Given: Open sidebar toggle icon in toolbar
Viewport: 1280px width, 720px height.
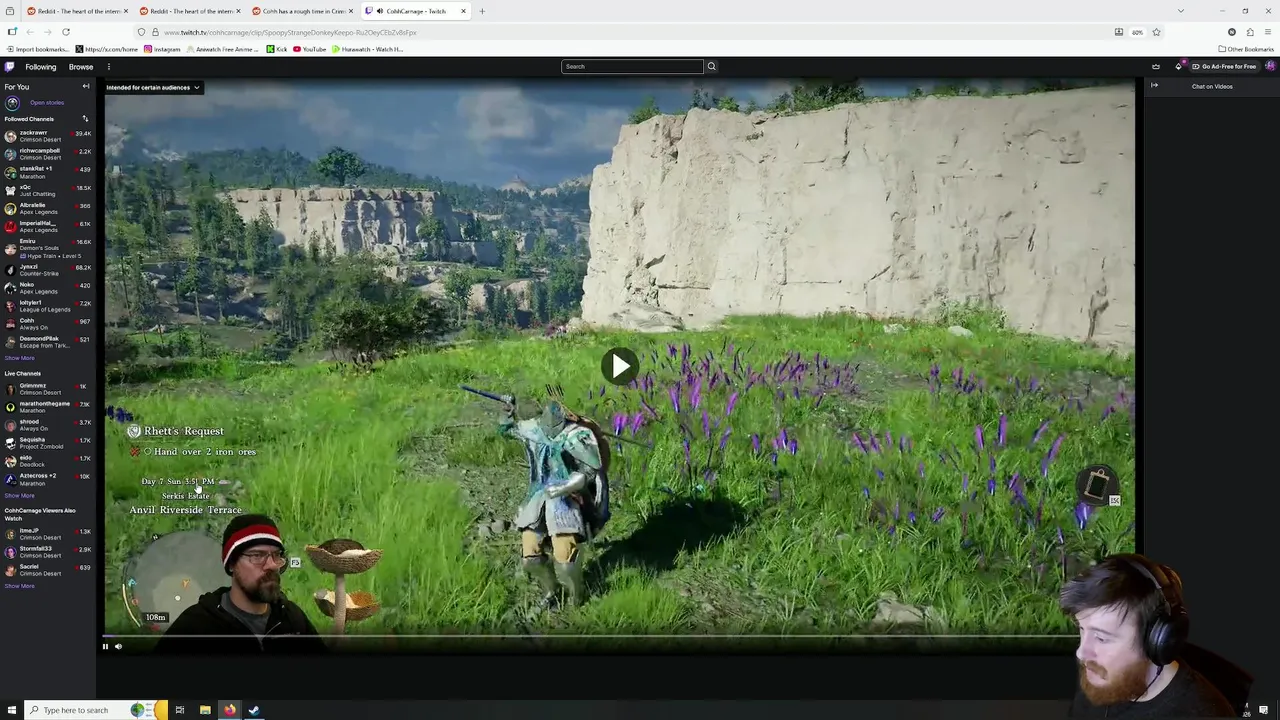Looking at the screenshot, I should coord(11,32).
